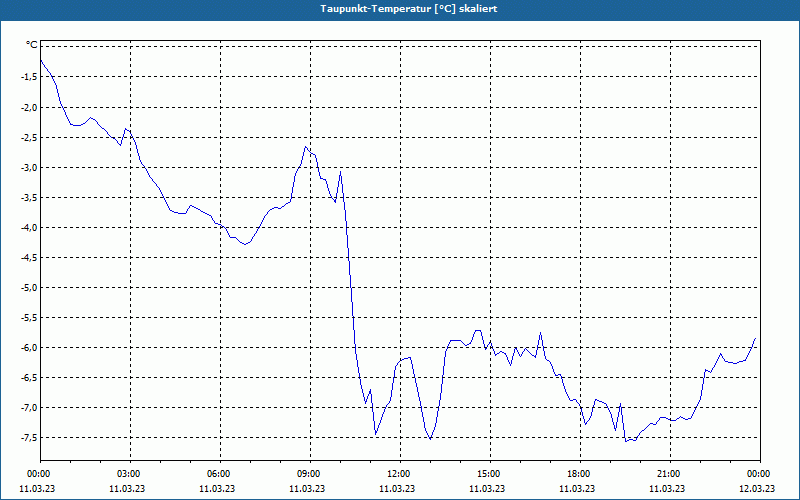Select the -5,0 y-axis value
Screen dimensions: 800x500
point(29,288)
